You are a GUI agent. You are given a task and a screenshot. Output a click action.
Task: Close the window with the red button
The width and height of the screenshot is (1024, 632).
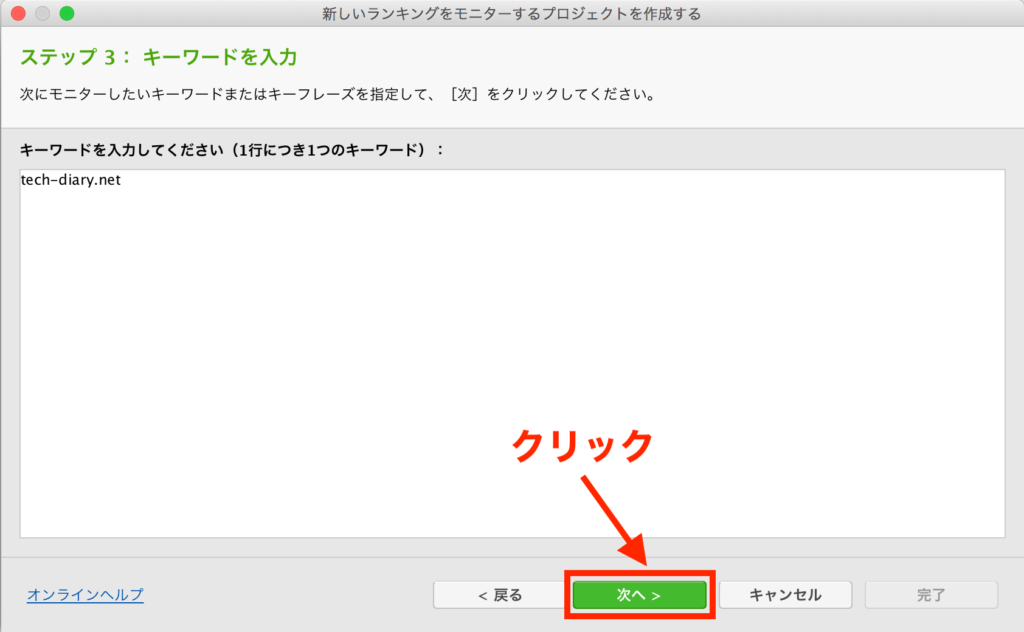[x=18, y=13]
